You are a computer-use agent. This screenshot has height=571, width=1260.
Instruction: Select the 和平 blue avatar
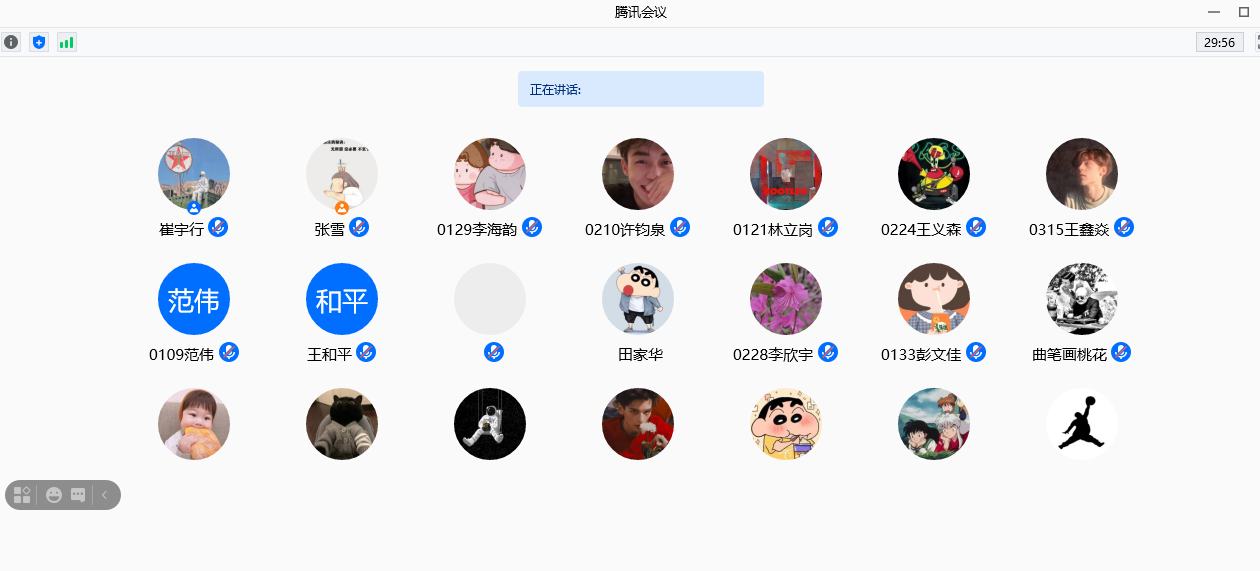point(342,299)
